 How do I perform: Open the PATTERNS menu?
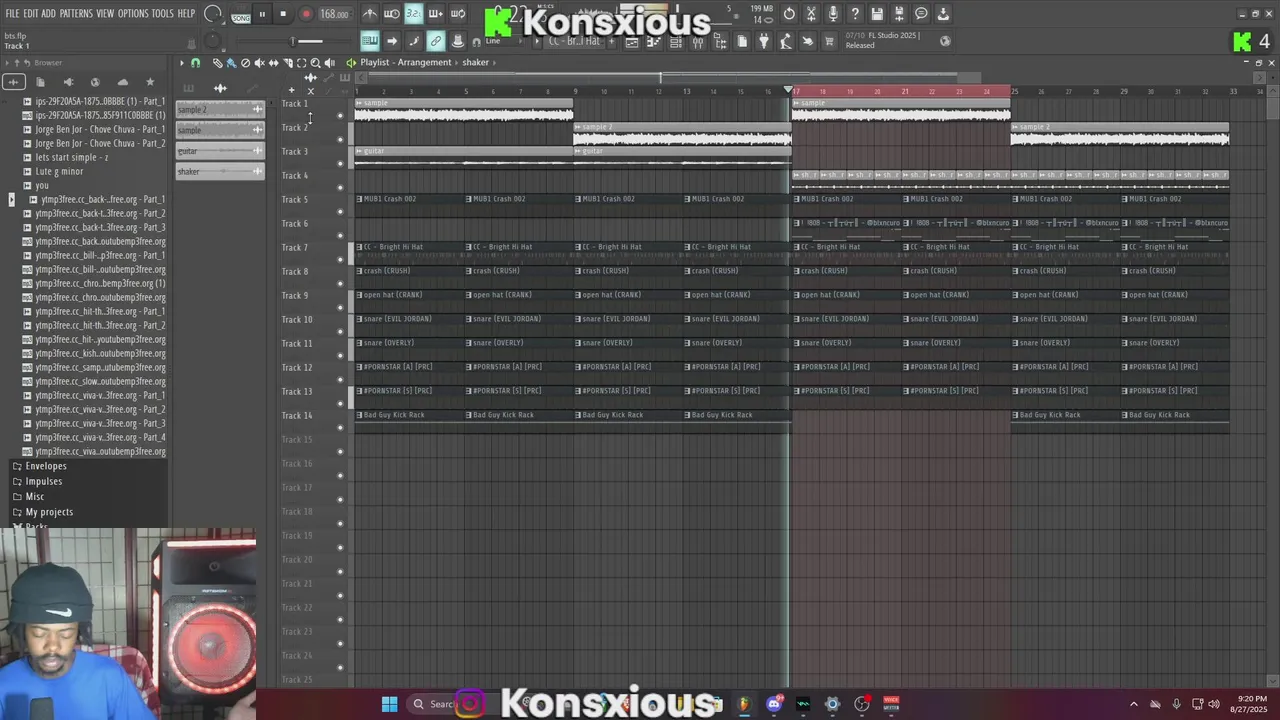[x=76, y=14]
